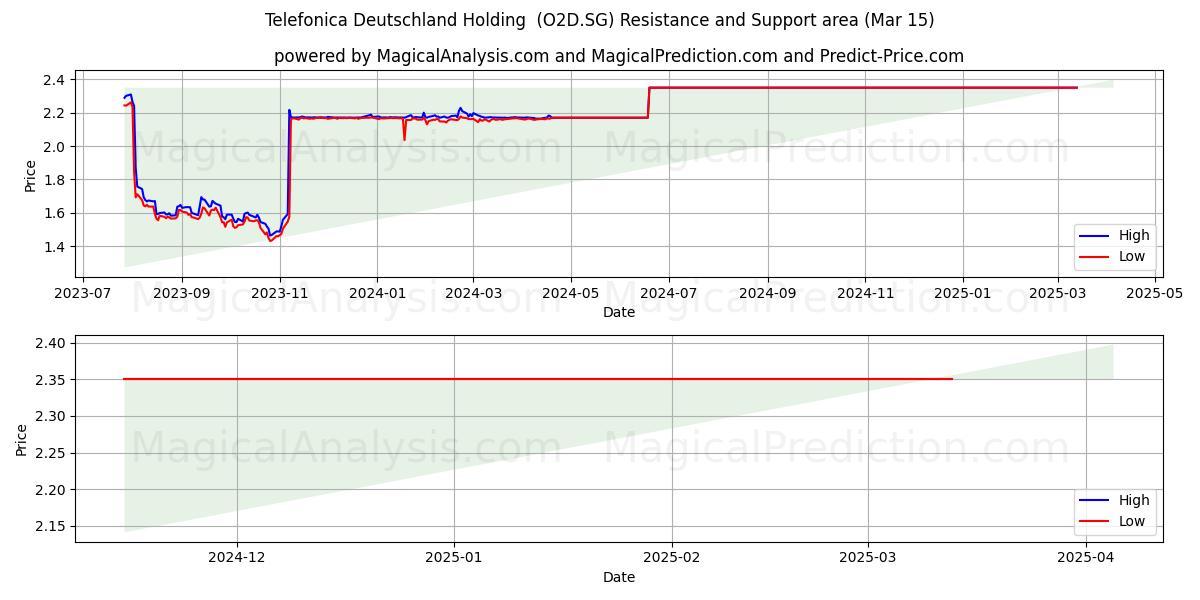Click the 2025-01 label in top chart
The width and height of the screenshot is (1200, 600).
963,294
